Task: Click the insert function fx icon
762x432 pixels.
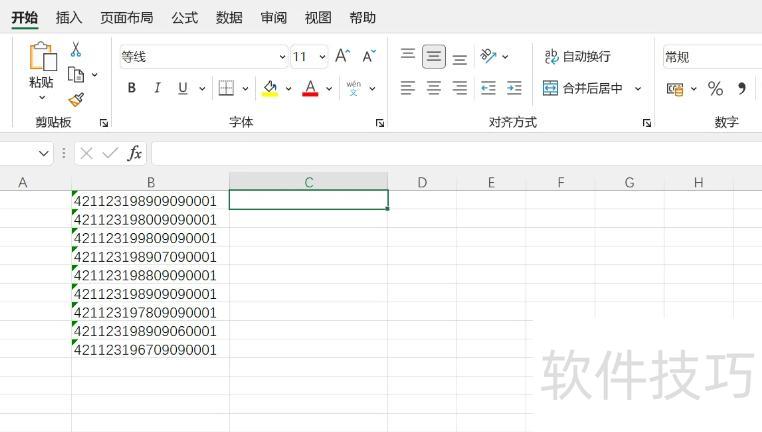Action: [135, 154]
